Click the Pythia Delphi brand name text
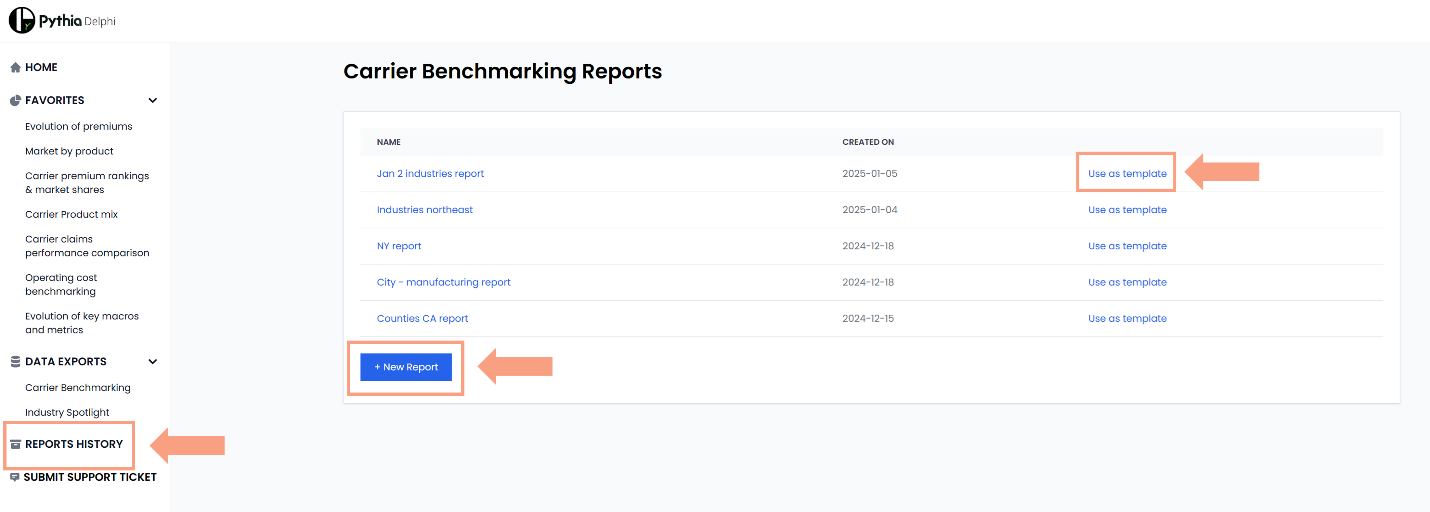Image resolution: width=1430 pixels, height=512 pixels. (x=78, y=21)
